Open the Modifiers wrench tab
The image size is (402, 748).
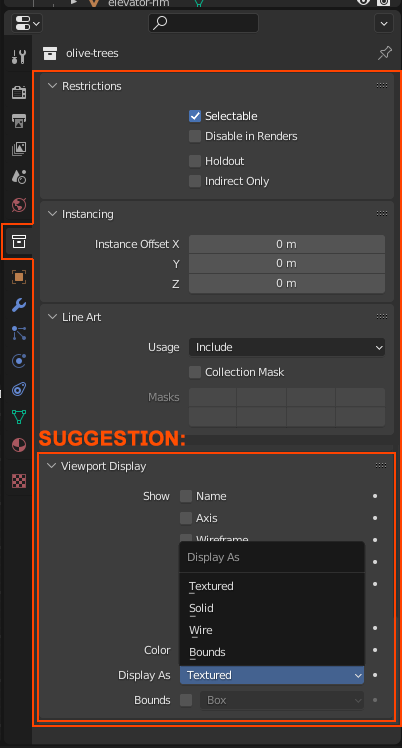point(19,305)
